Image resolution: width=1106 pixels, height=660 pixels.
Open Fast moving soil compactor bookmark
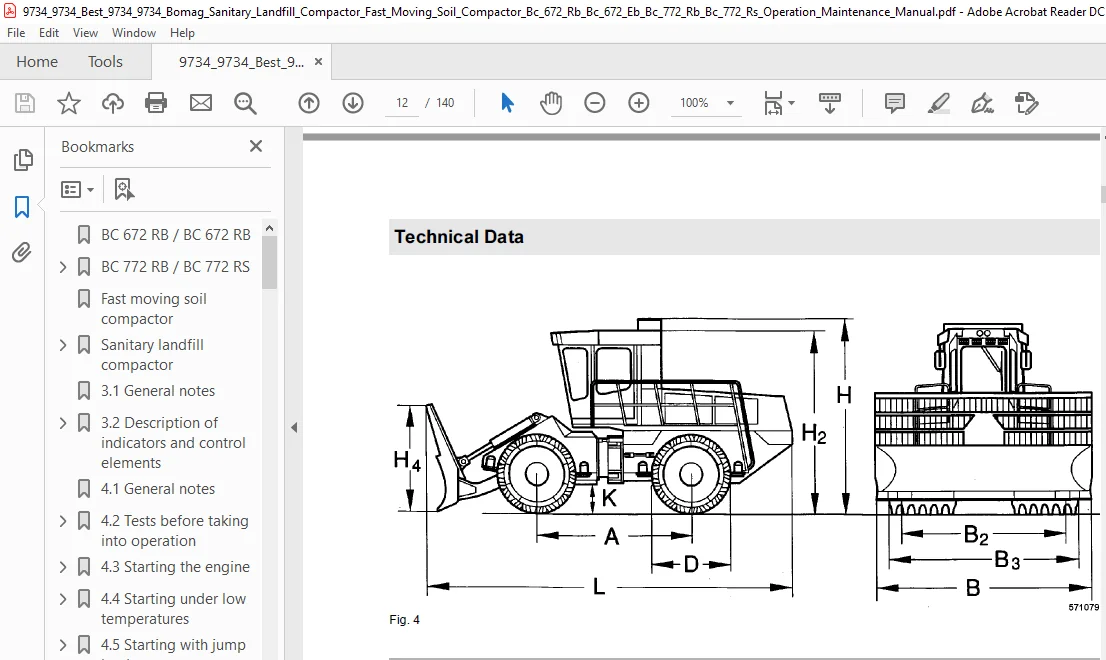(x=154, y=309)
